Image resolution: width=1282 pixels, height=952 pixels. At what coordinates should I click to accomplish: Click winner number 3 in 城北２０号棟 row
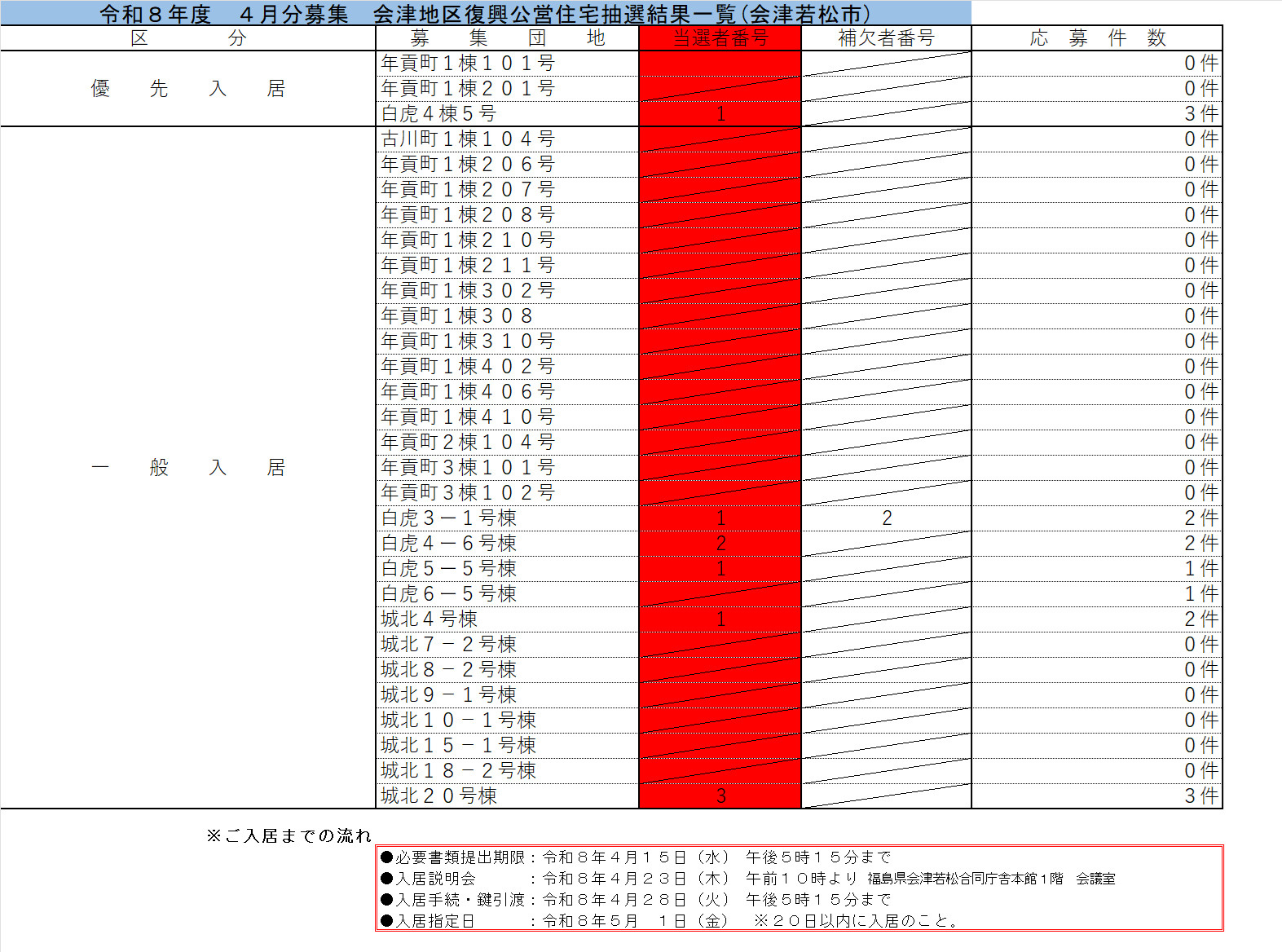720,796
